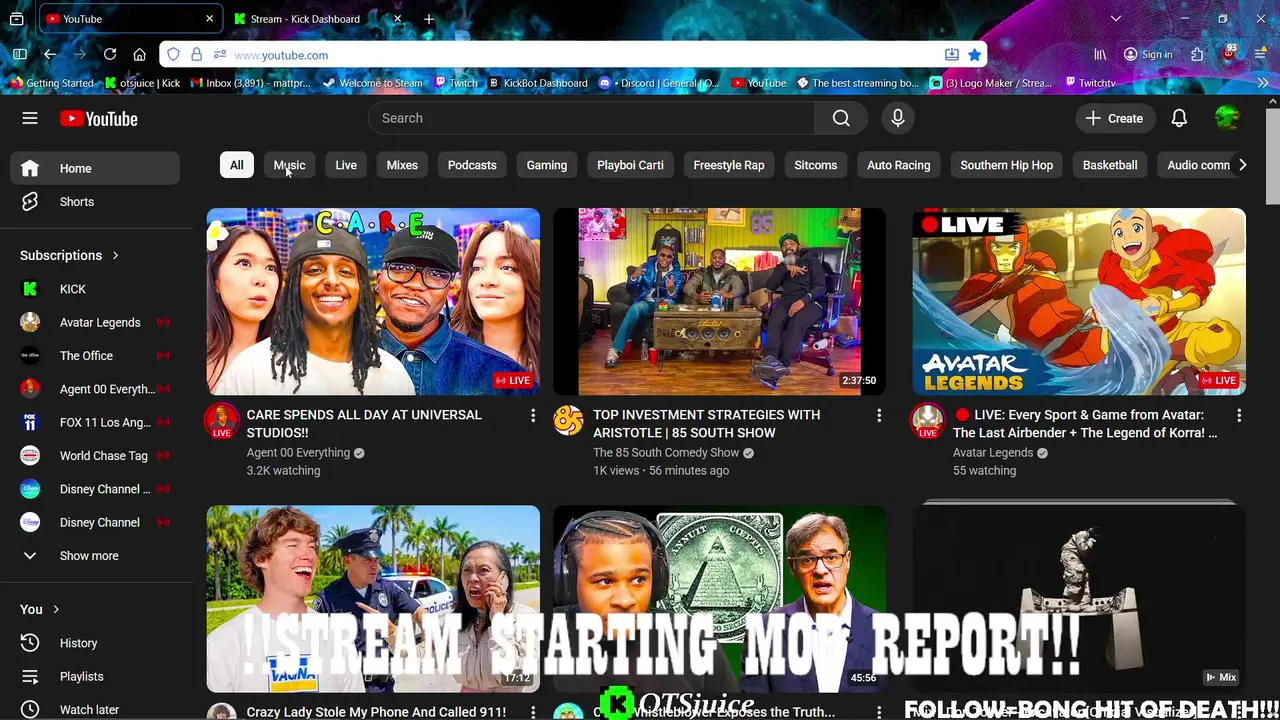Open the YouTube hamburger guide menu
Screen dimensions: 1280x720
click(x=30, y=118)
